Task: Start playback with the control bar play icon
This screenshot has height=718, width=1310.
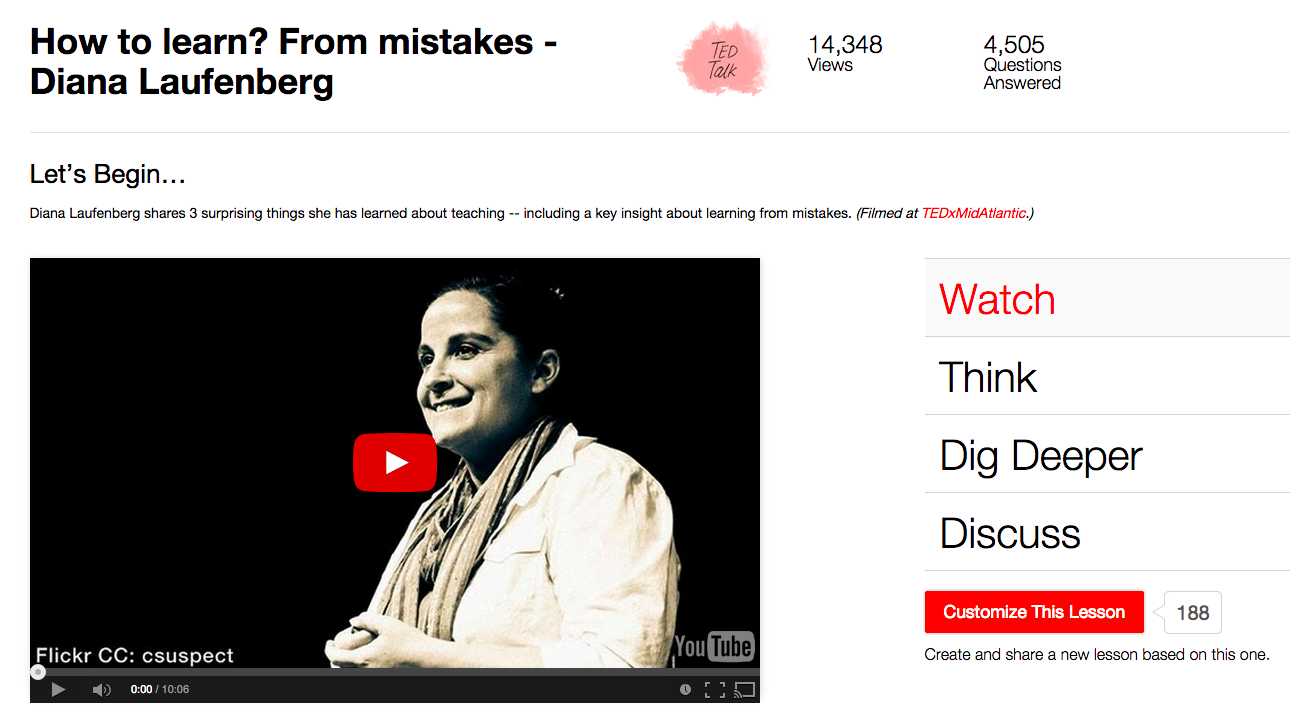Action: pyautogui.click(x=58, y=689)
